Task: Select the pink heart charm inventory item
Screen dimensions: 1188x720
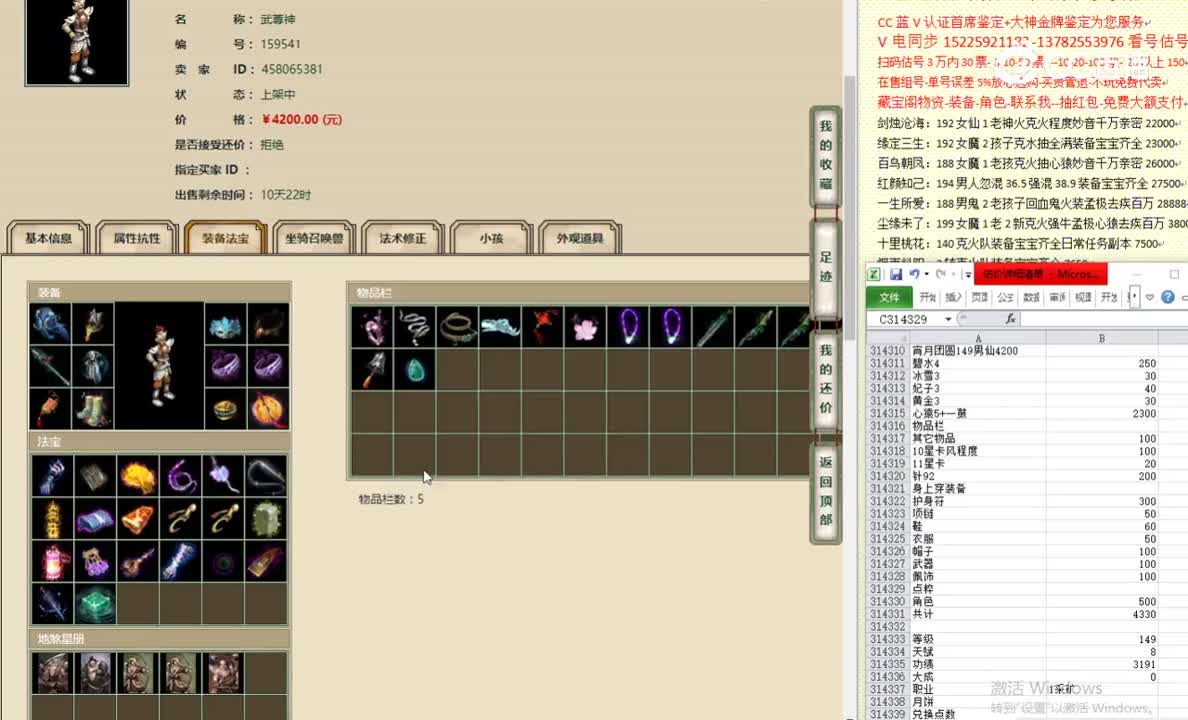Action: pos(372,327)
